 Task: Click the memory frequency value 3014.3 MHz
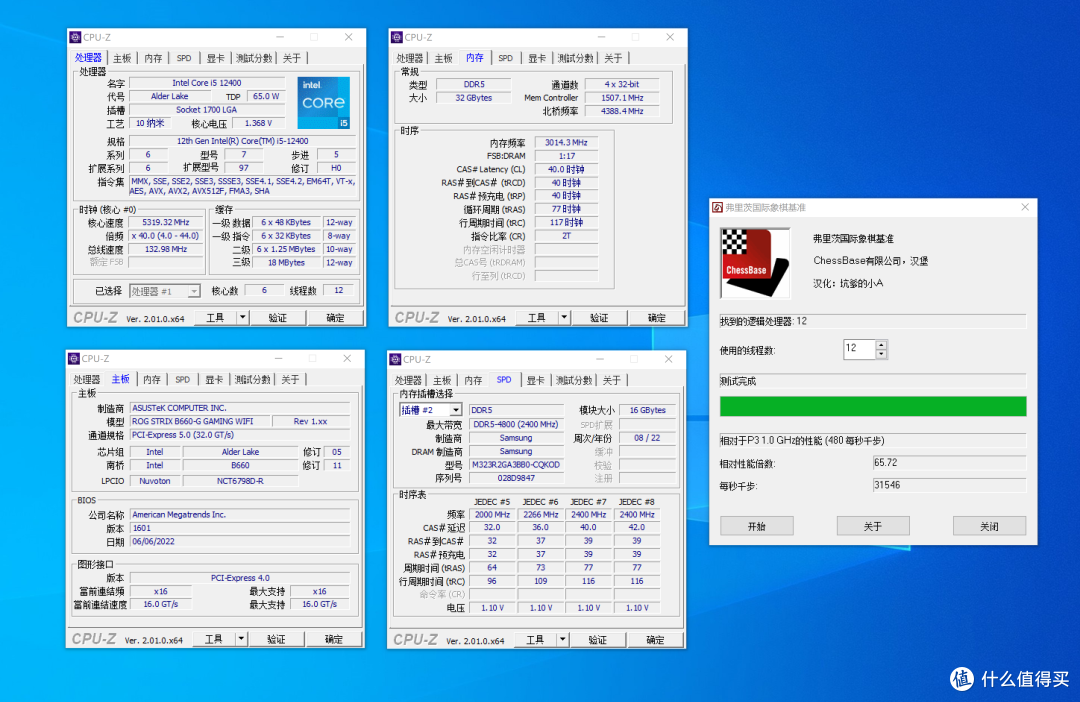[x=566, y=143]
